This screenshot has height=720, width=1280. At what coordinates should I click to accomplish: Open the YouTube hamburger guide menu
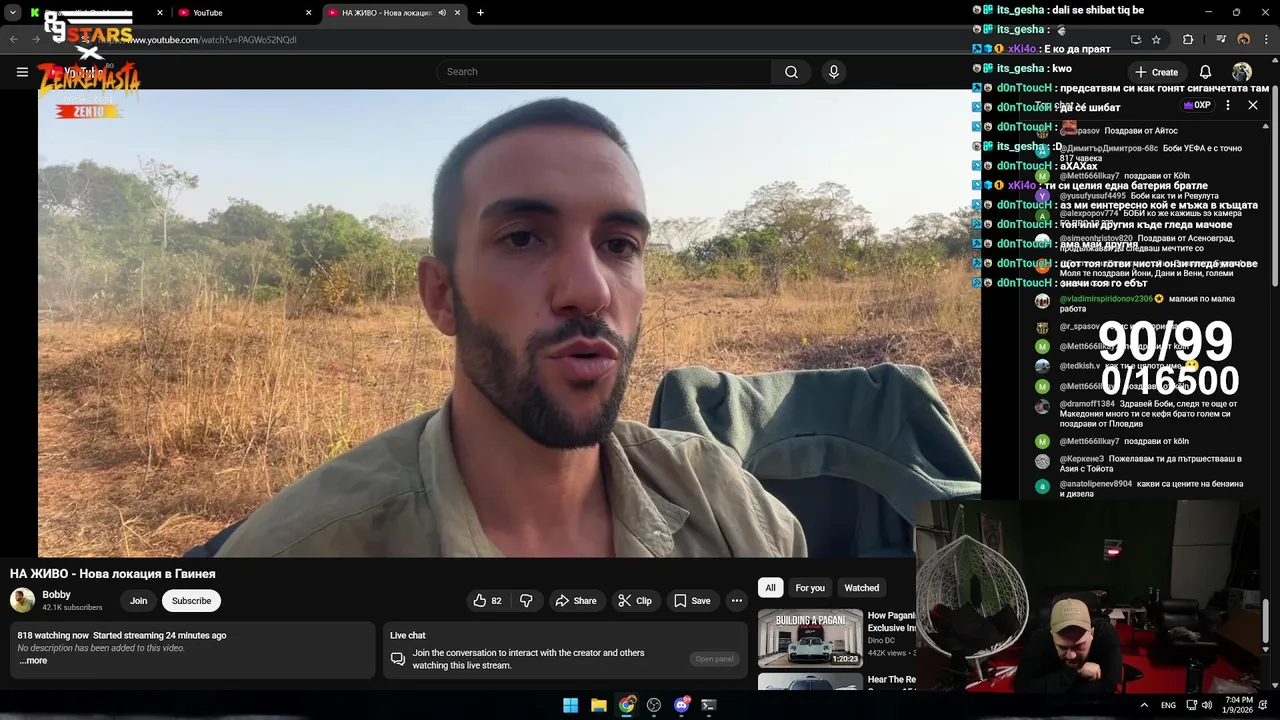tap(22, 72)
